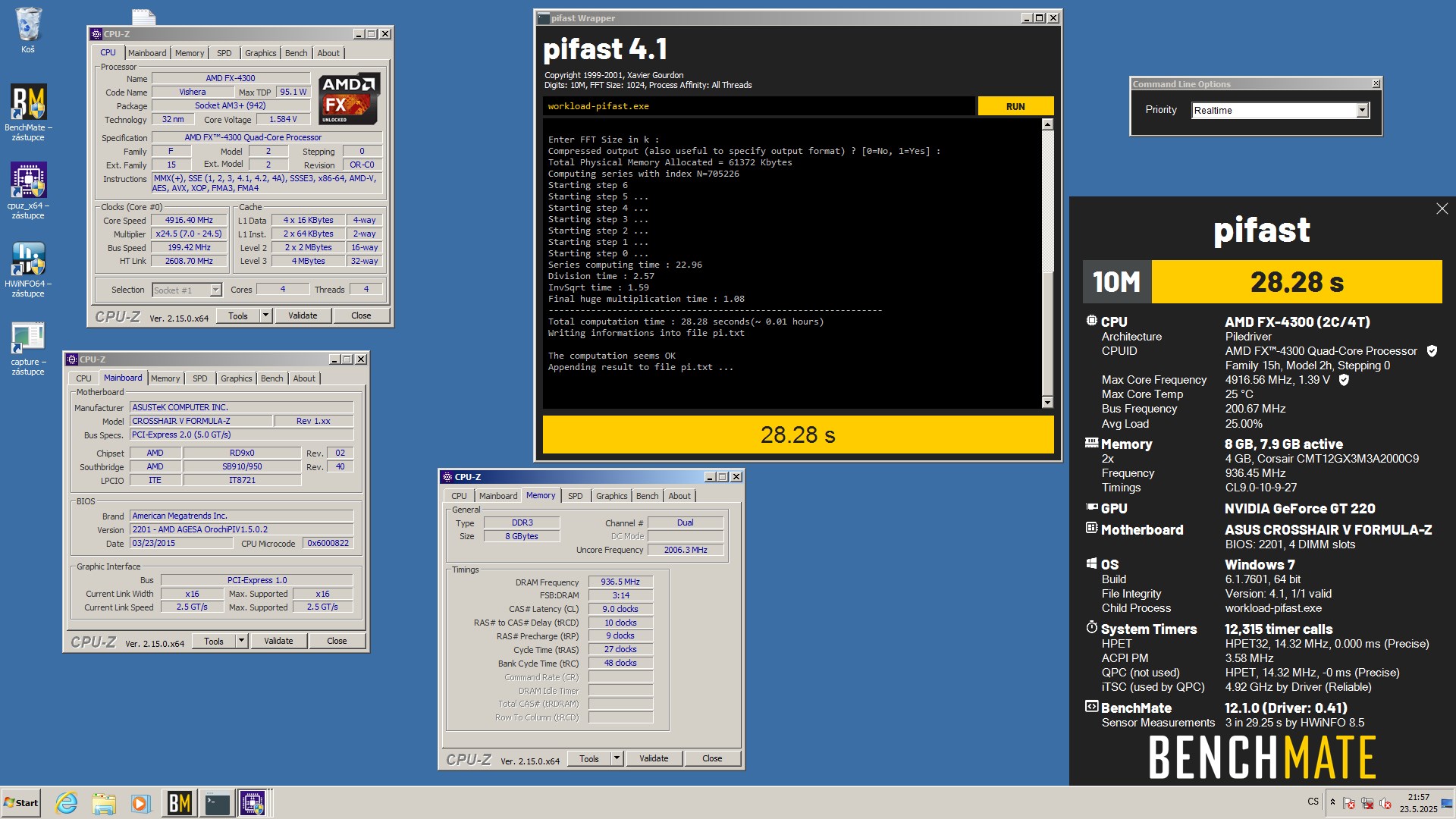The image size is (1456, 819).
Task: Open Memory tab in Mainboard CPU-Z window
Action: [165, 378]
